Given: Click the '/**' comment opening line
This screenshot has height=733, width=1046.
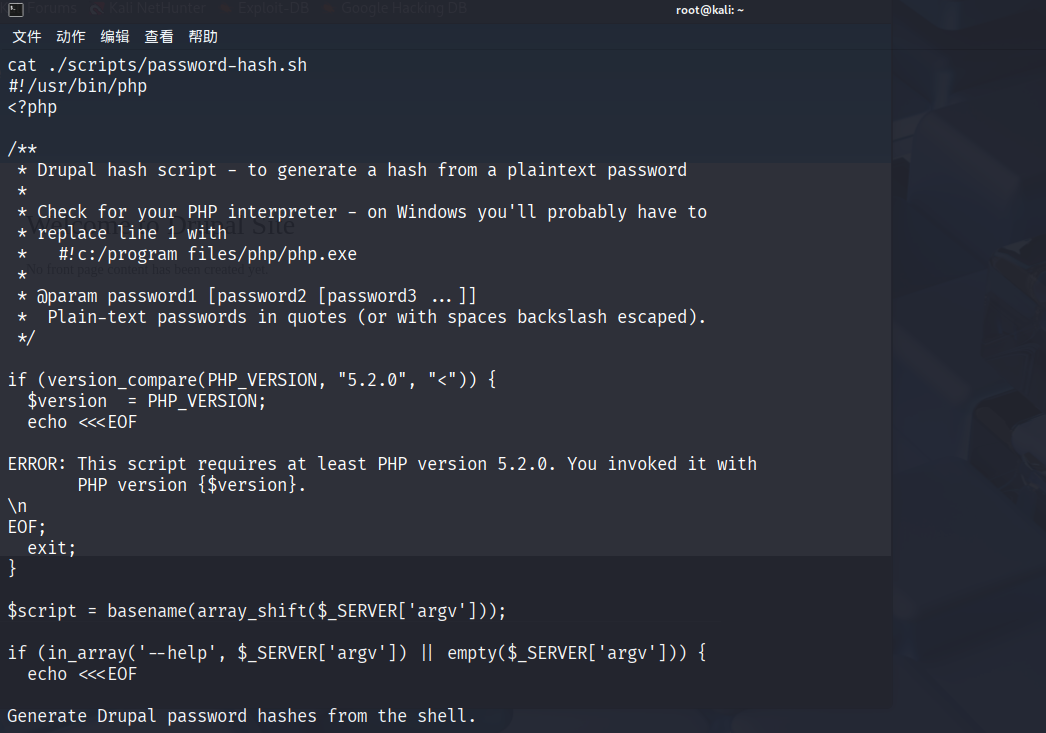Looking at the screenshot, I should click(22, 149).
